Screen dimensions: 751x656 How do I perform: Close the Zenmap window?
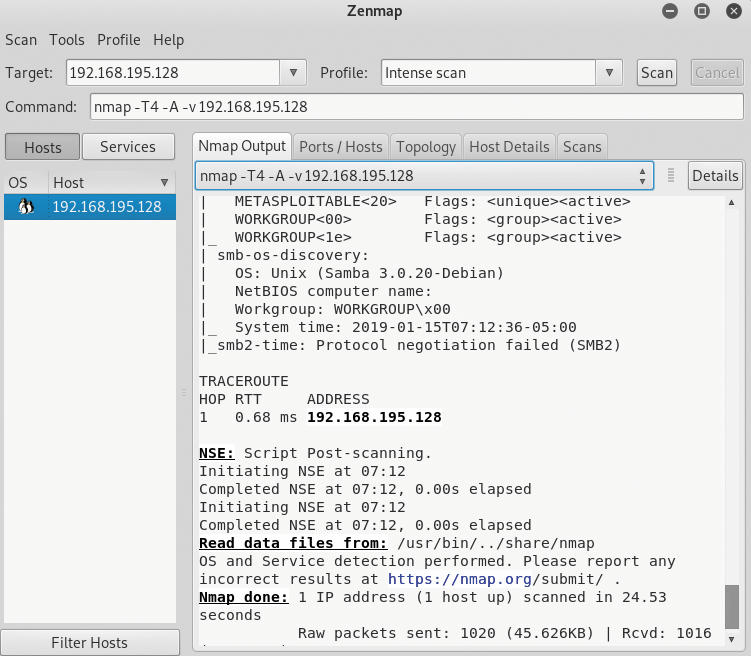pyautogui.click(x=733, y=11)
